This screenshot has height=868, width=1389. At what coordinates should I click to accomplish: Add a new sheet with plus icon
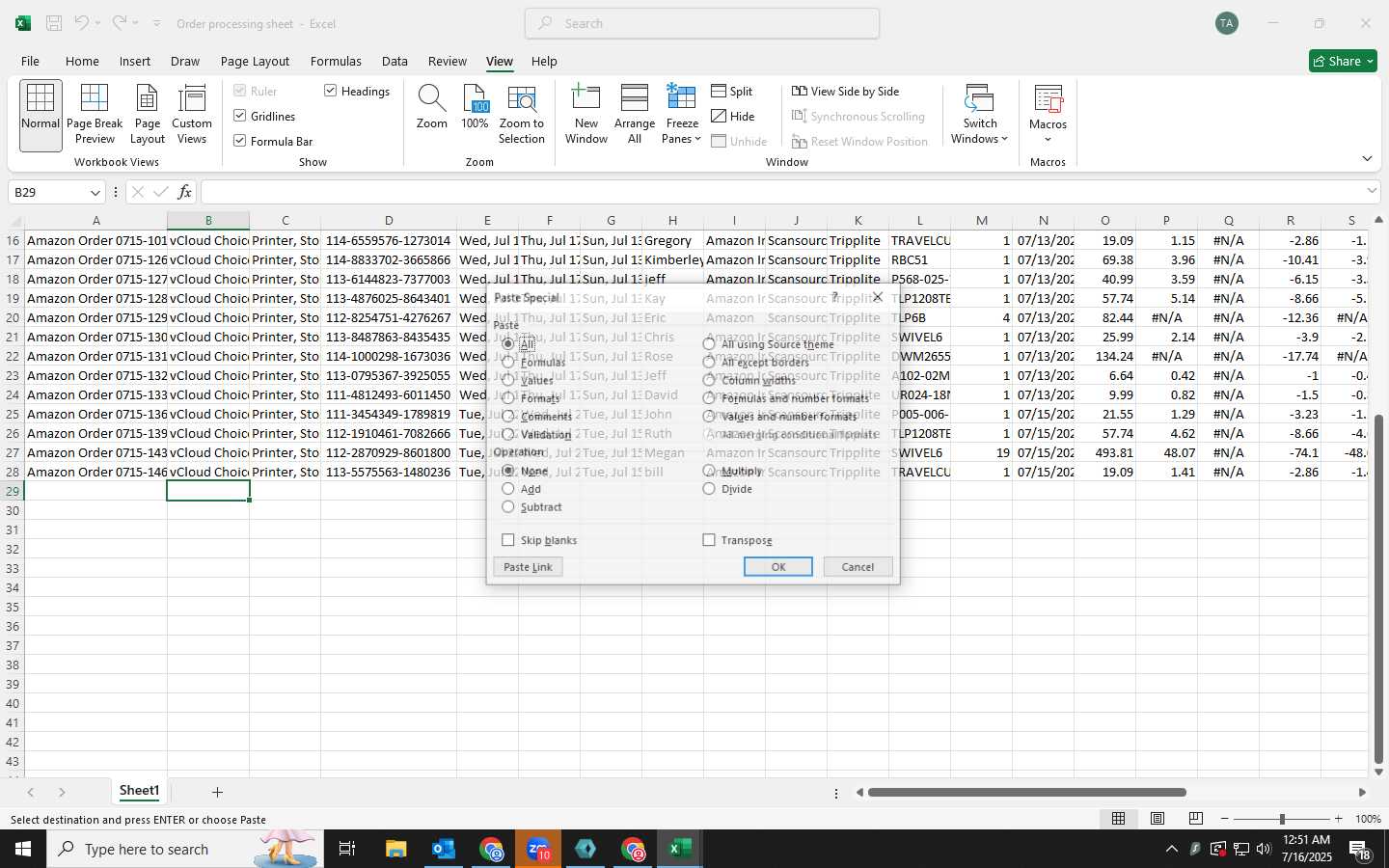click(217, 792)
